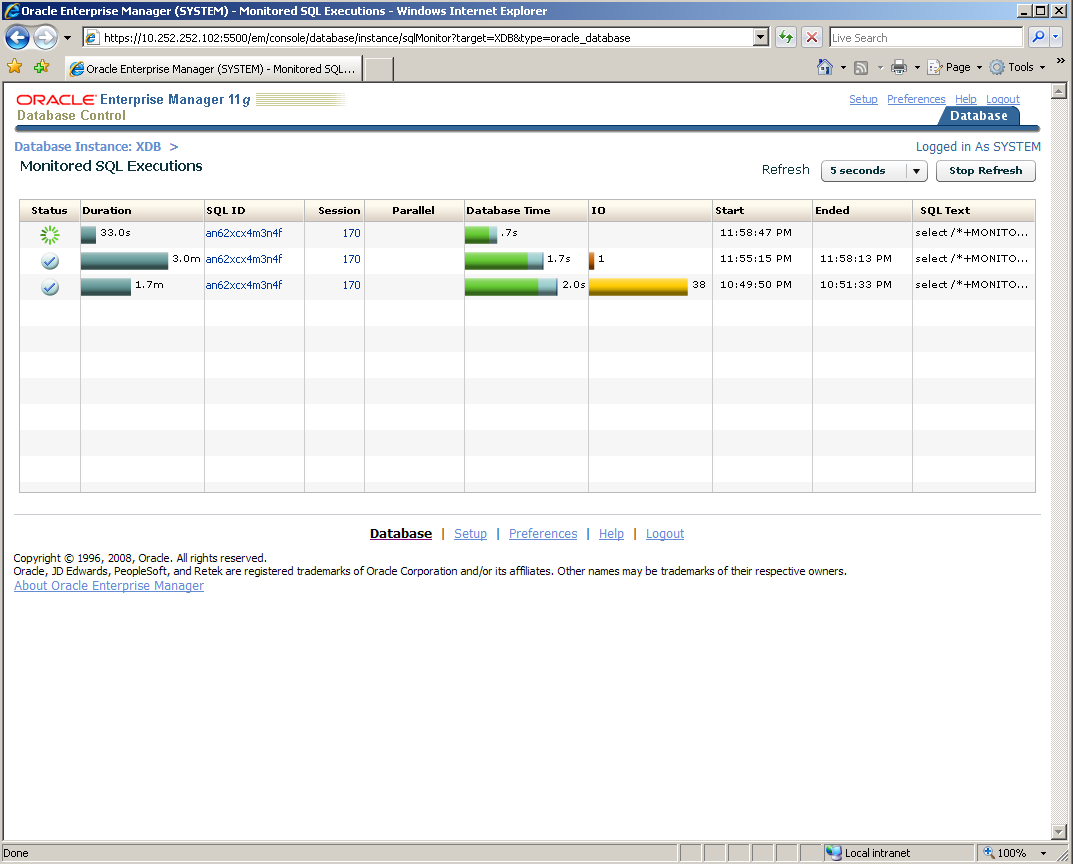Screen dimensions: 1073x864
Task: Click the 2.0s database time bar
Action: click(x=510, y=287)
